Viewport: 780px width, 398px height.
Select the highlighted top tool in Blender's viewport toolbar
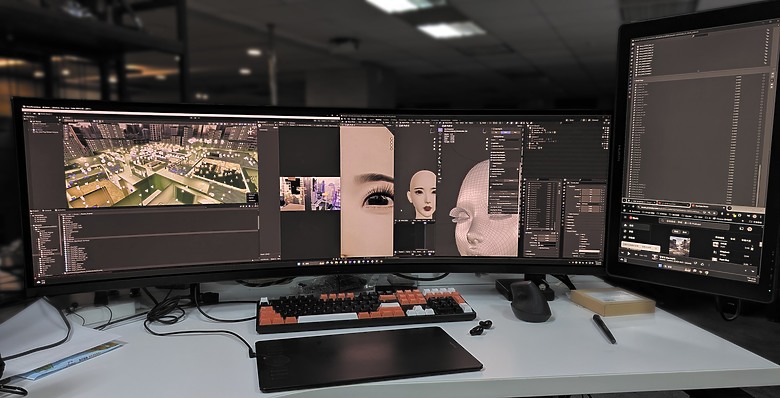[440, 130]
